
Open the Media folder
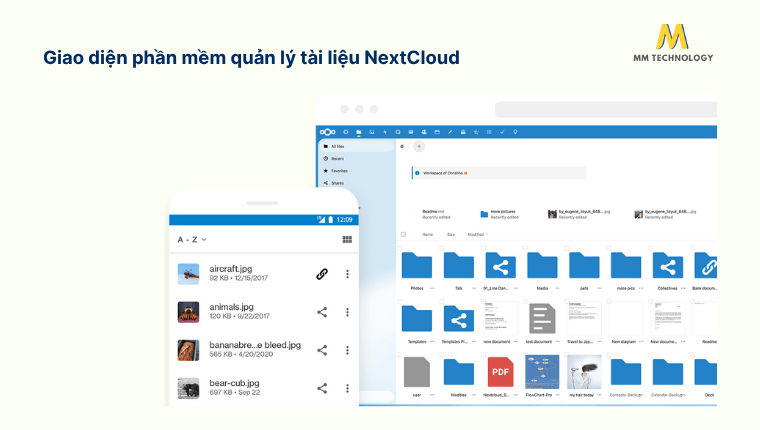pos(542,266)
